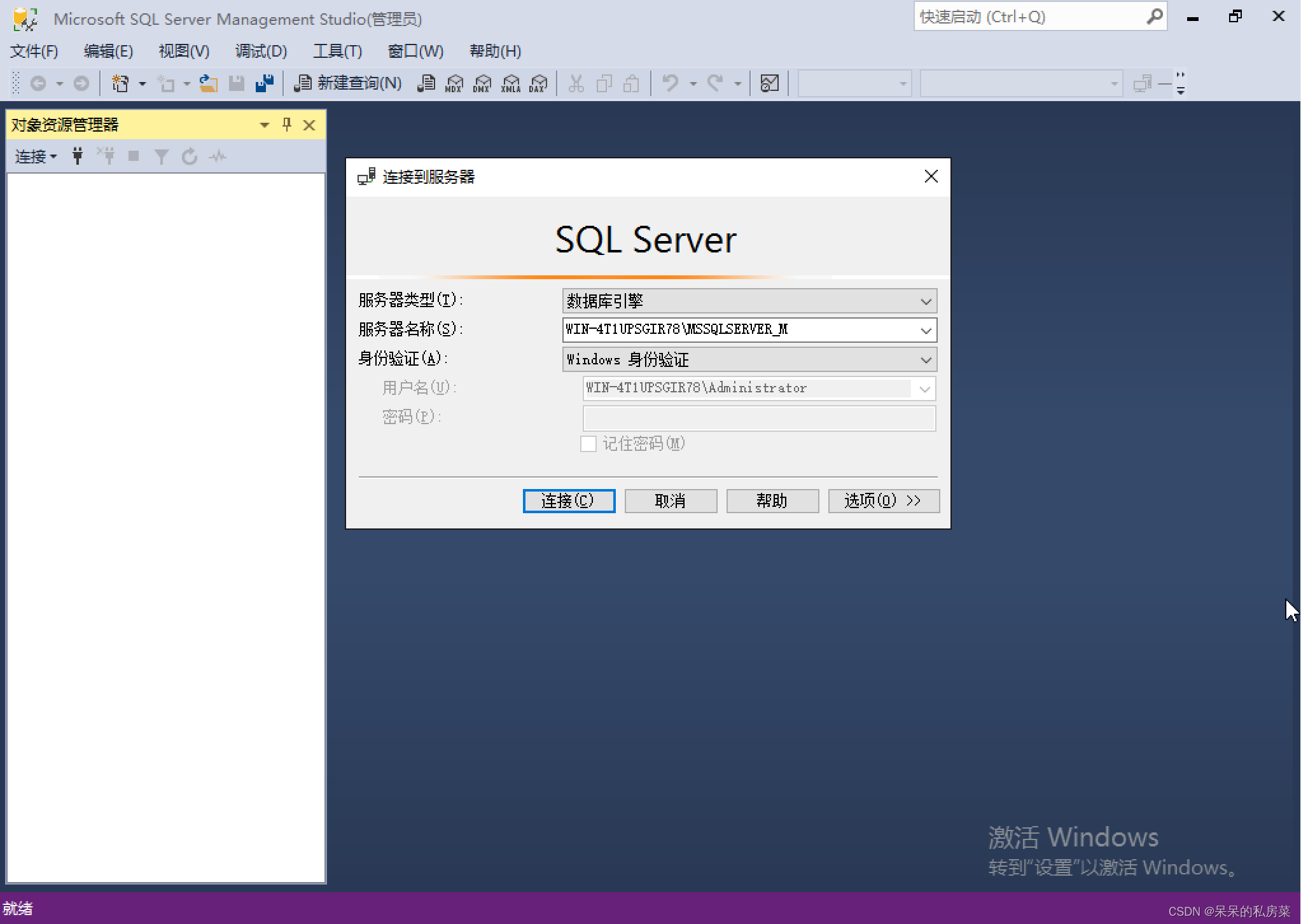
Task: Click the database engine query icon
Action: click(427, 83)
